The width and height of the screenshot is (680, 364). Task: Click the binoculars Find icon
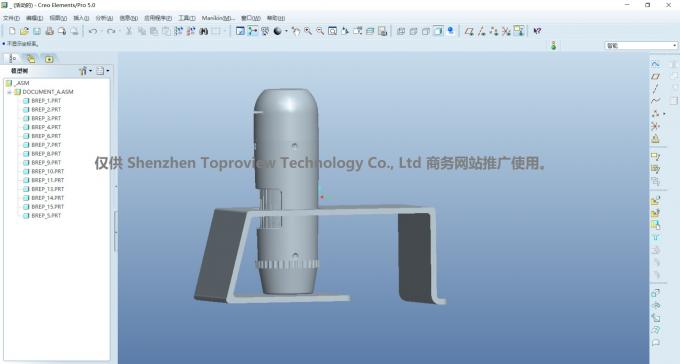tap(203, 31)
